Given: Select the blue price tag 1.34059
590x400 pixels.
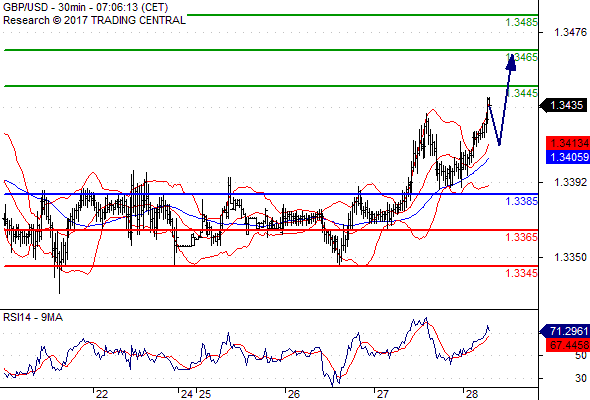Looking at the screenshot, I should [x=568, y=157].
